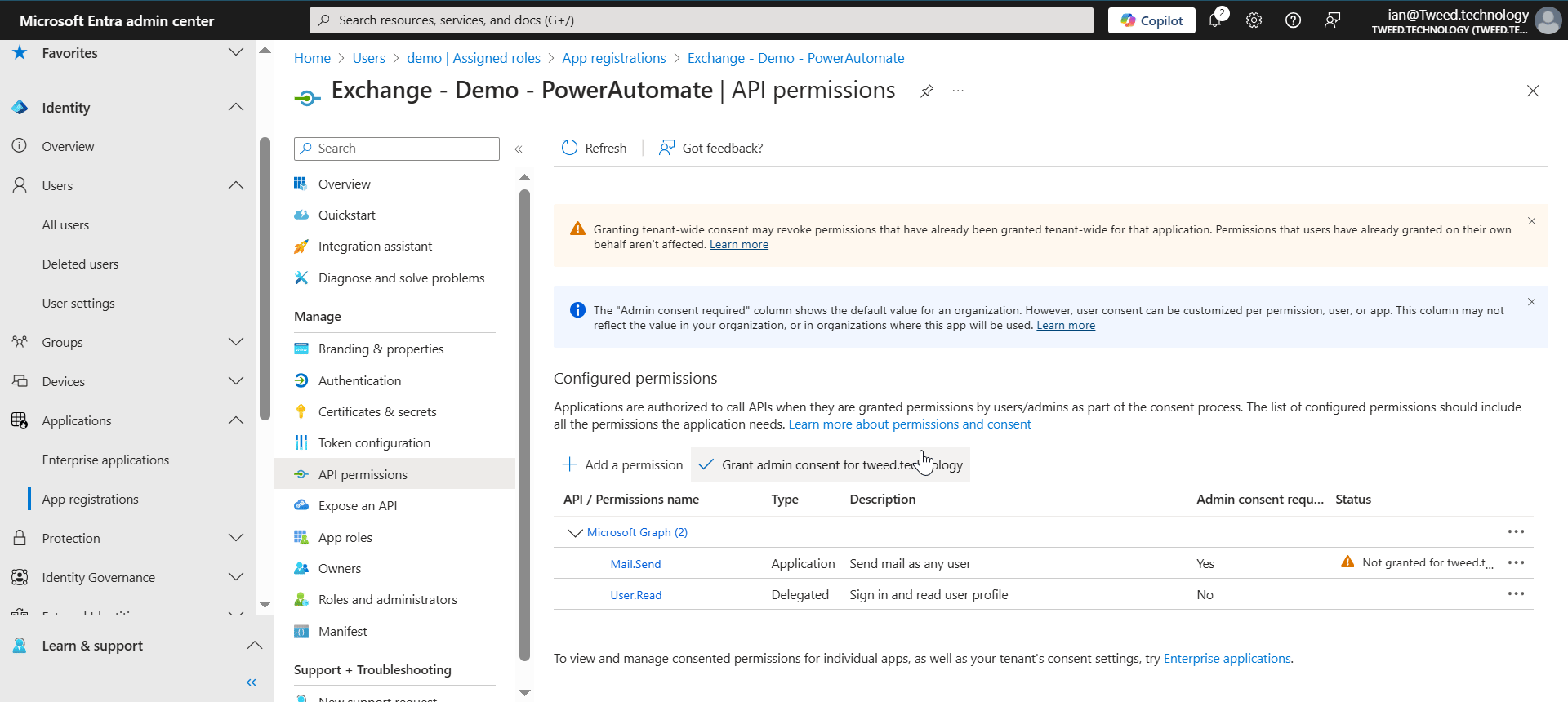The width and height of the screenshot is (1568, 702).
Task: Pin this API permissions blade
Action: click(x=927, y=91)
